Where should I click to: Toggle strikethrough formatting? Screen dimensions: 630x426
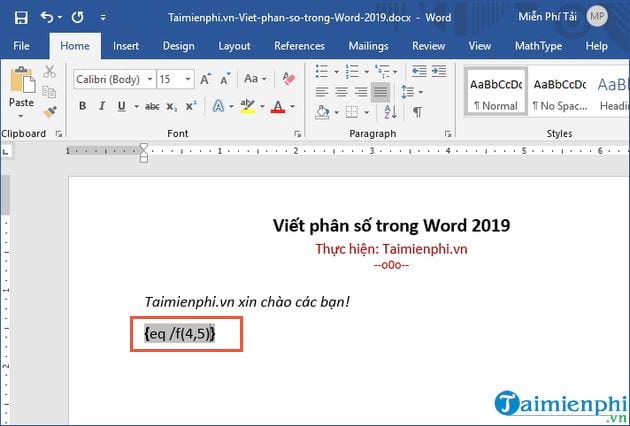click(152, 106)
